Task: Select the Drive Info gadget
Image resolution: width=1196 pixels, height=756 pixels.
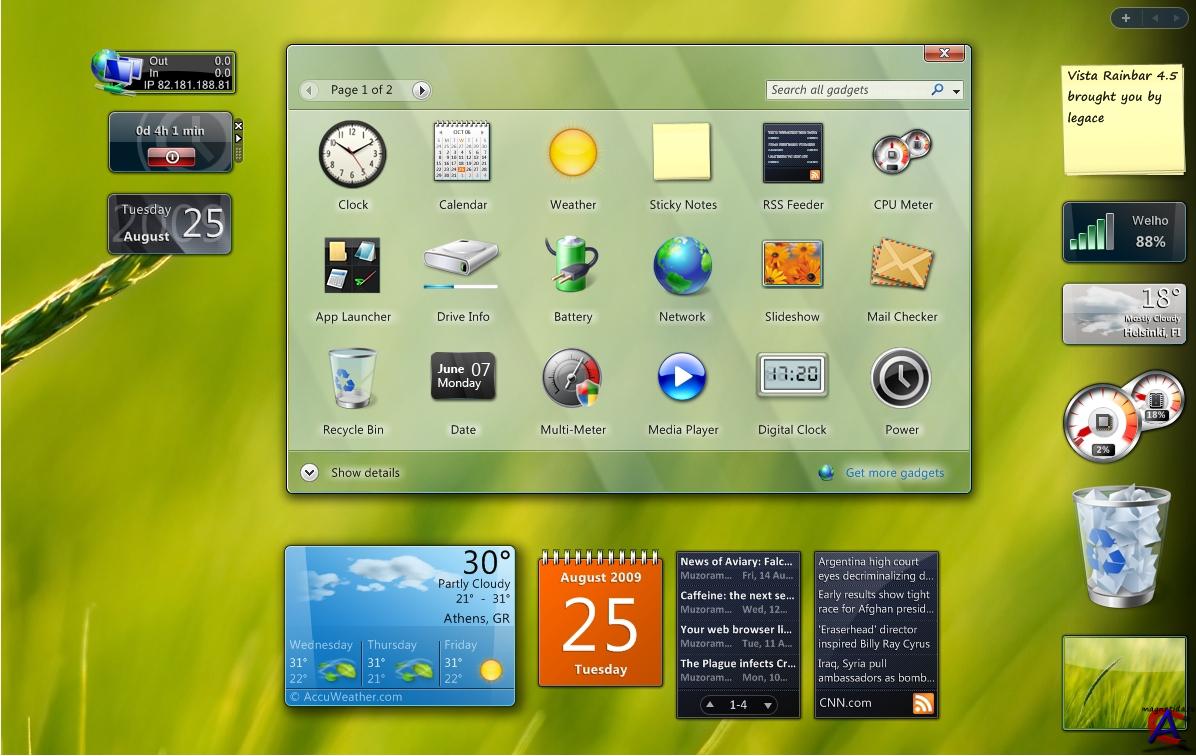Action: (x=462, y=265)
